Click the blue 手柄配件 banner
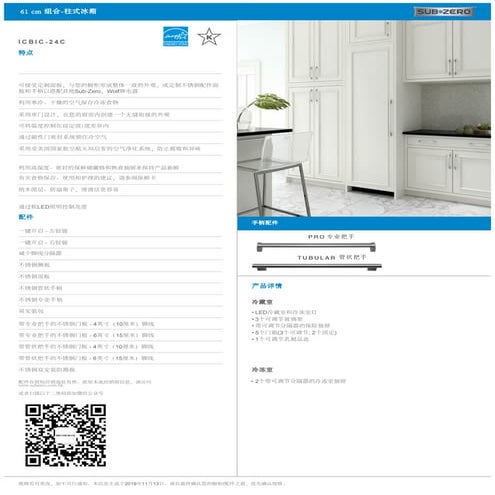 point(364,223)
